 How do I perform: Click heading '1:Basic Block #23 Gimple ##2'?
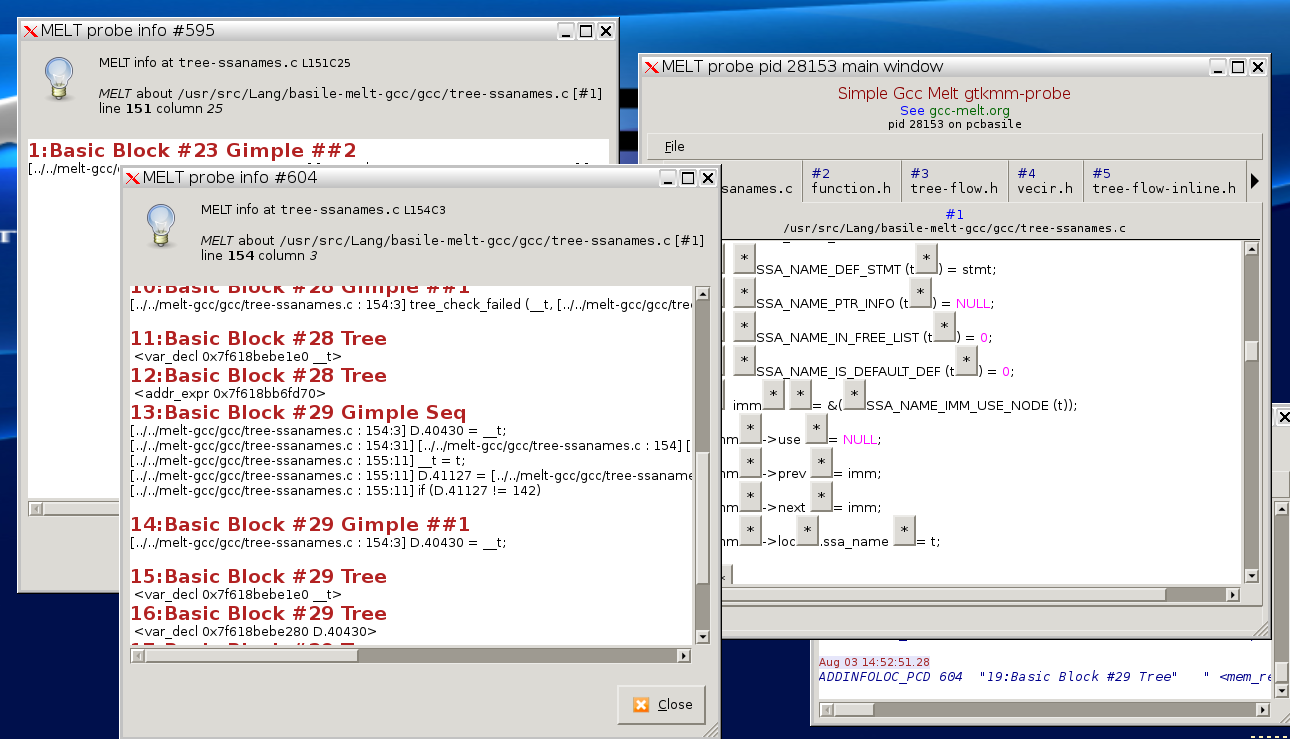pyautogui.click(x=192, y=151)
